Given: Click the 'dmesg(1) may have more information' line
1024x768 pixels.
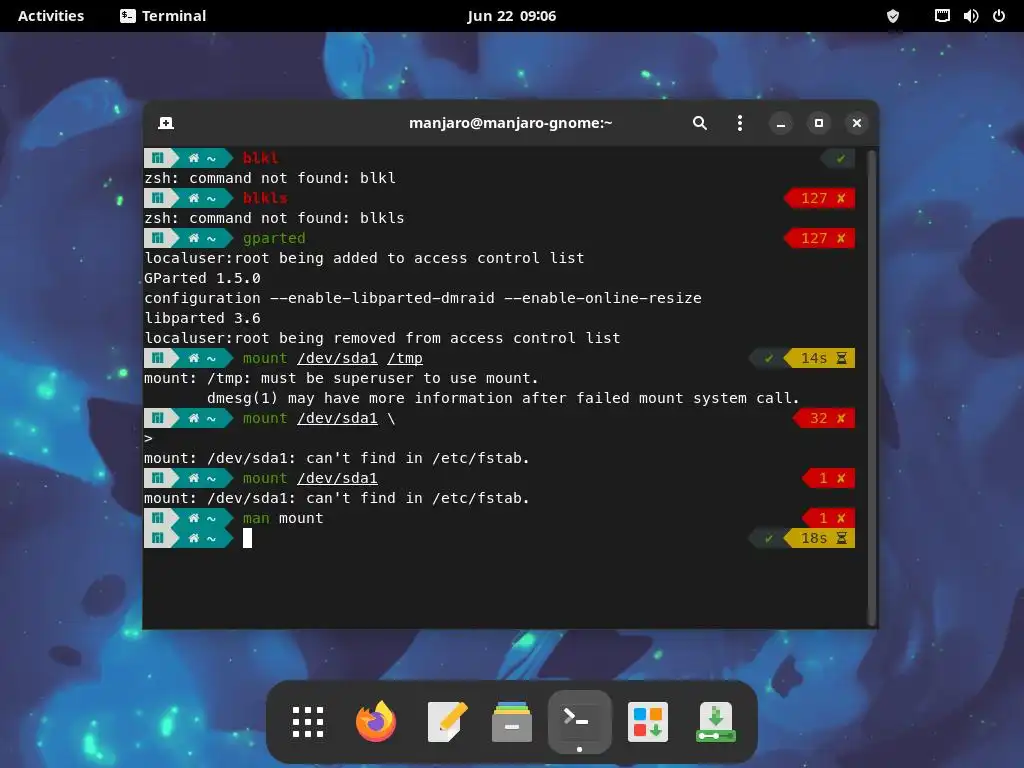Looking at the screenshot, I should pos(503,398).
